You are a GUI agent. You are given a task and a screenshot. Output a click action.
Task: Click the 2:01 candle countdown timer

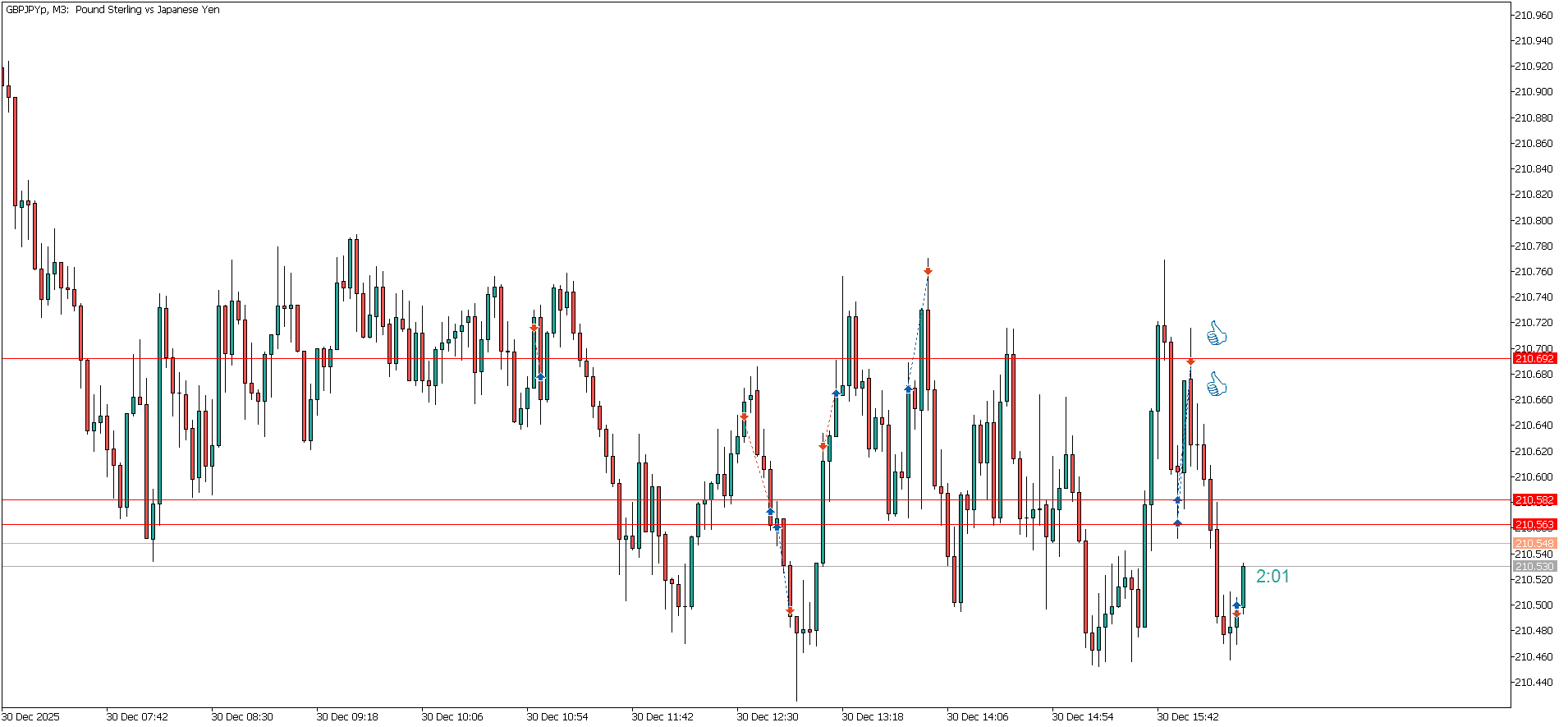pos(1272,577)
